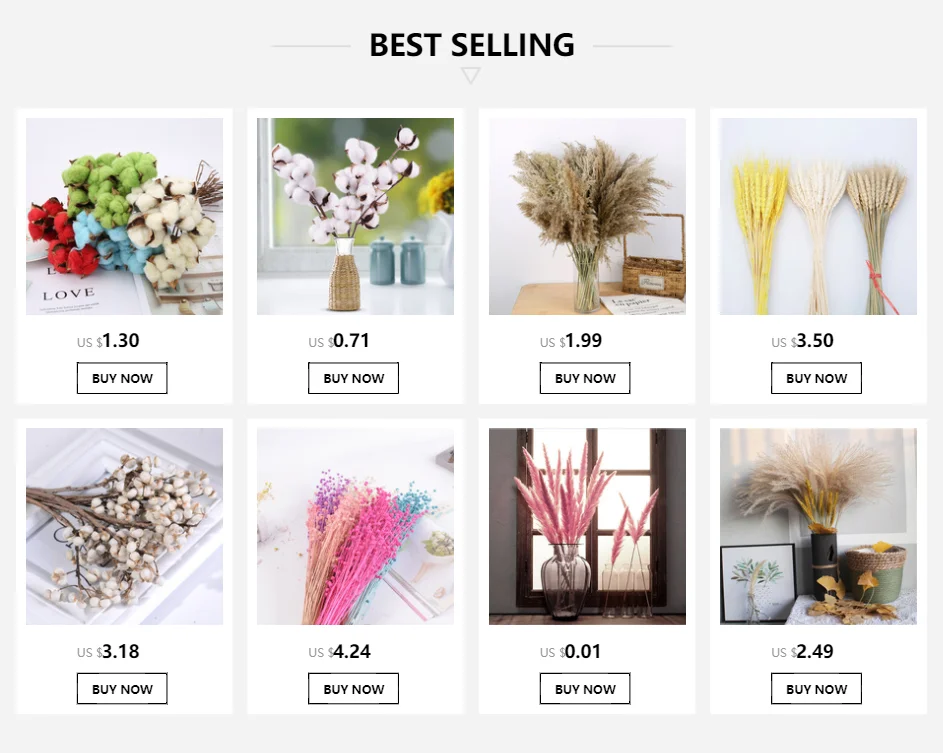This screenshot has width=943, height=753.
Task: Open the beige pampas grass product image
Action: point(587,216)
